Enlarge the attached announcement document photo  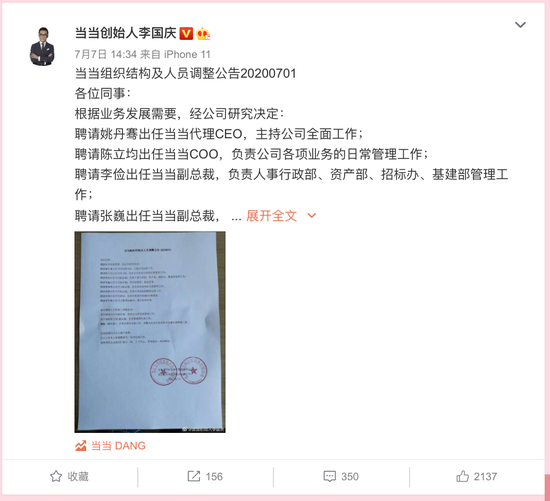click(x=150, y=332)
